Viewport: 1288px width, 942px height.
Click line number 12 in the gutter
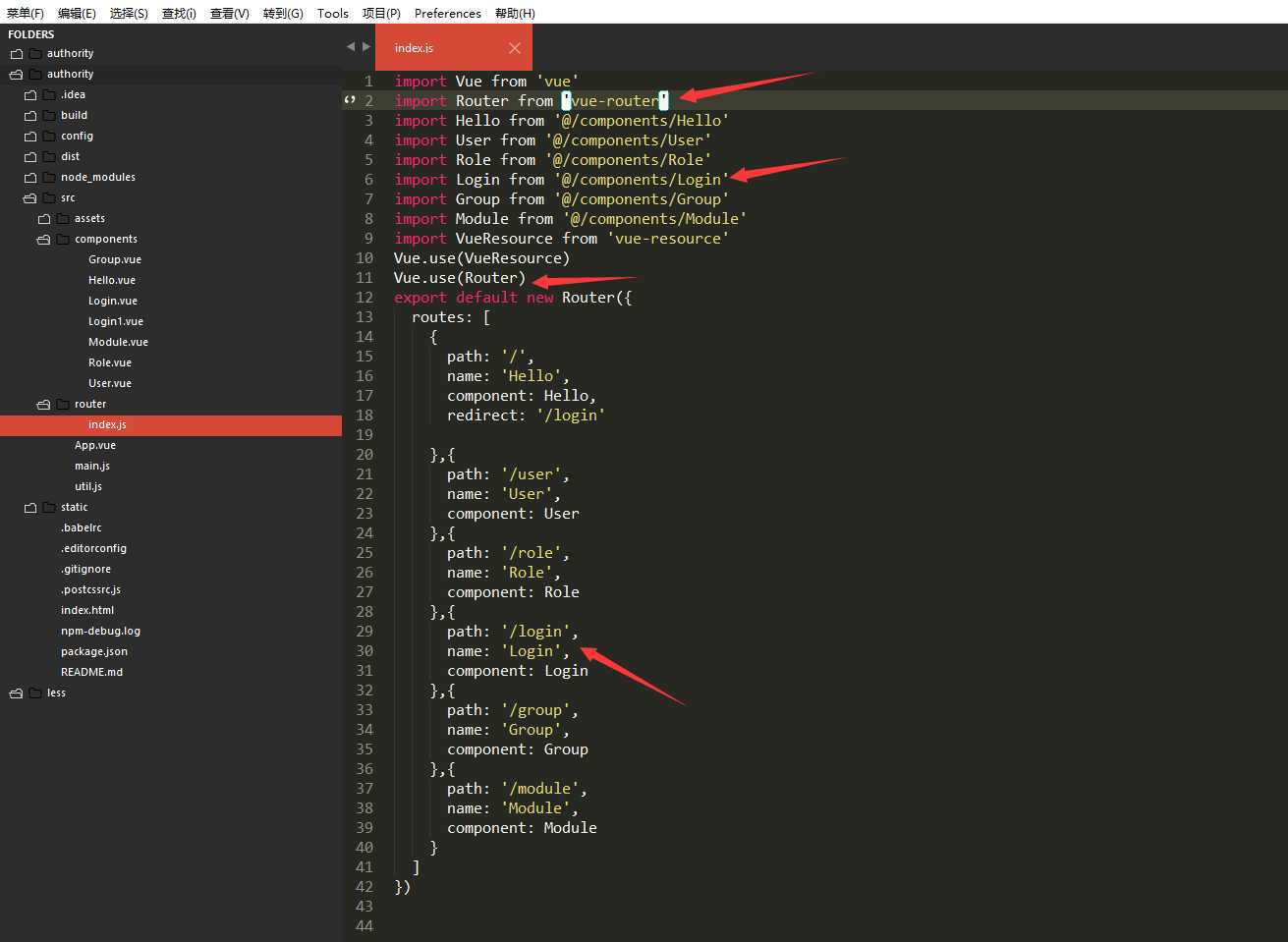pyautogui.click(x=364, y=298)
